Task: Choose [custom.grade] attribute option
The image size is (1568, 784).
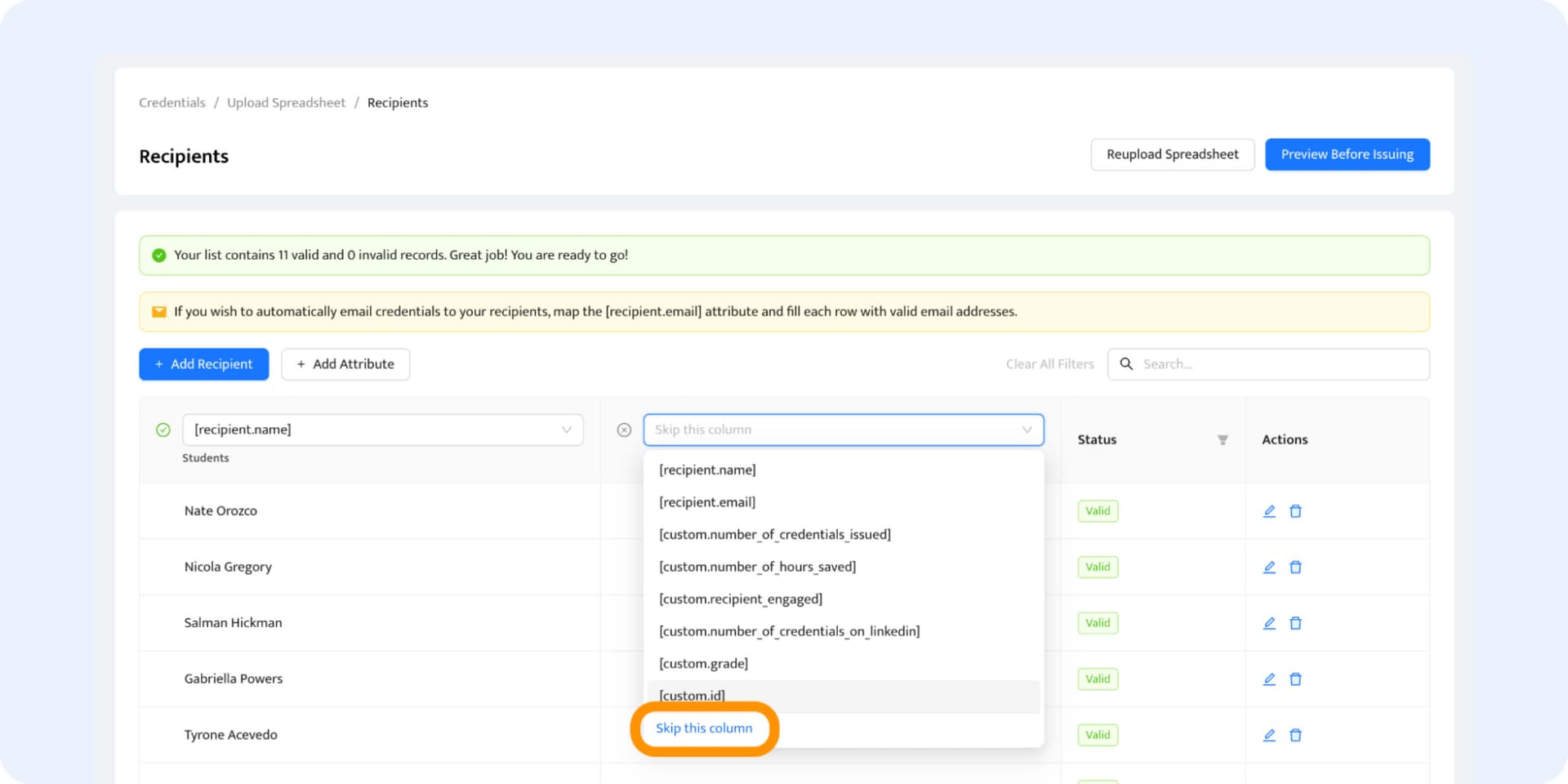Action: (x=703, y=663)
